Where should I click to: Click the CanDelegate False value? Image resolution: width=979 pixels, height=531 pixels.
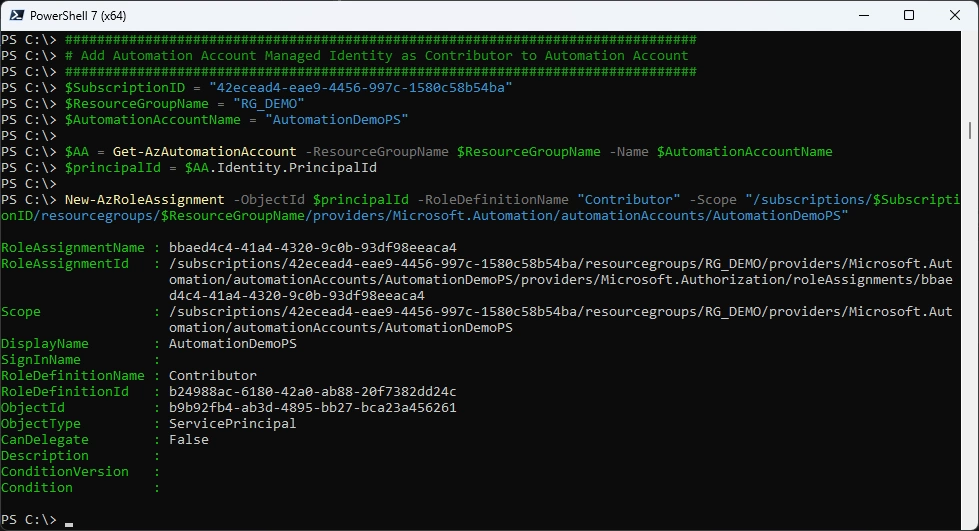188,439
